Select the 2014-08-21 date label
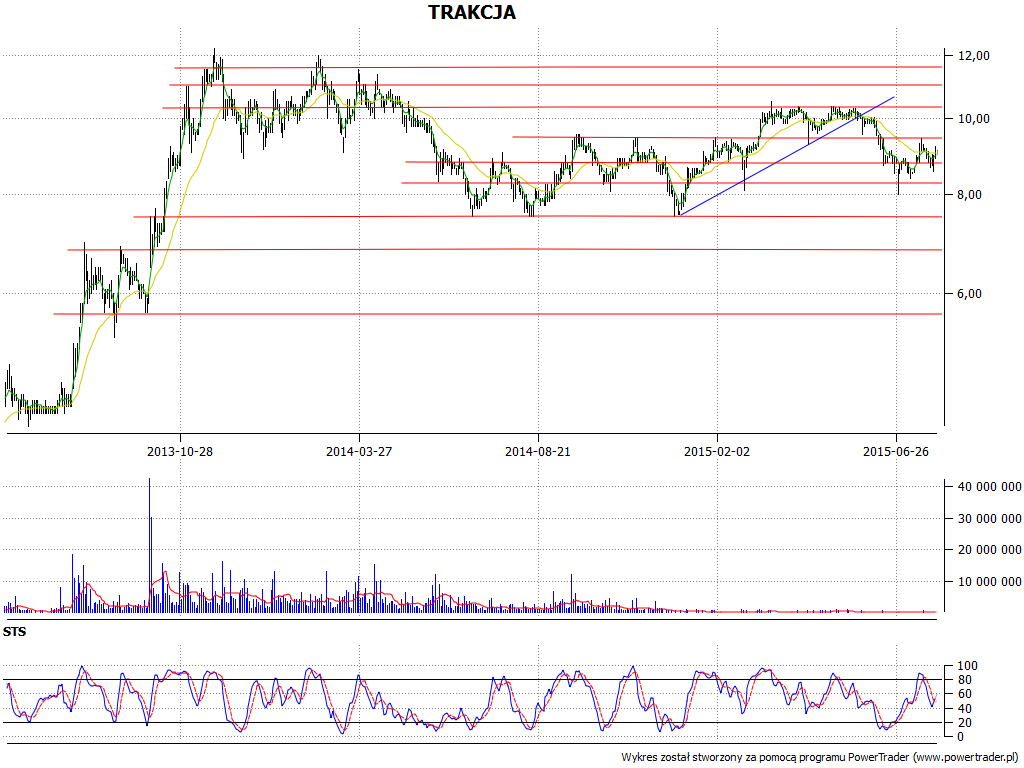1024x768 pixels. [537, 451]
